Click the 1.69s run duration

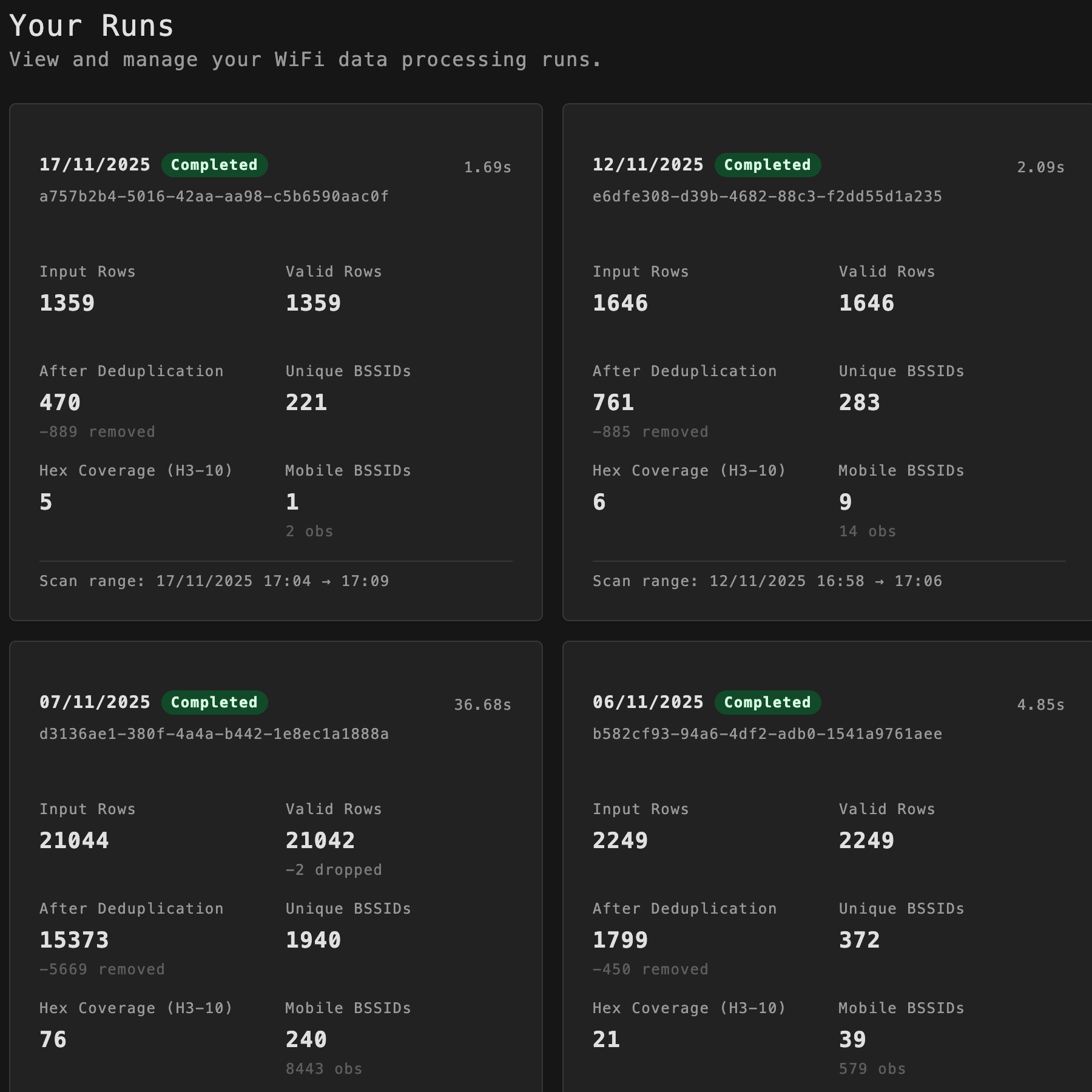tap(487, 167)
